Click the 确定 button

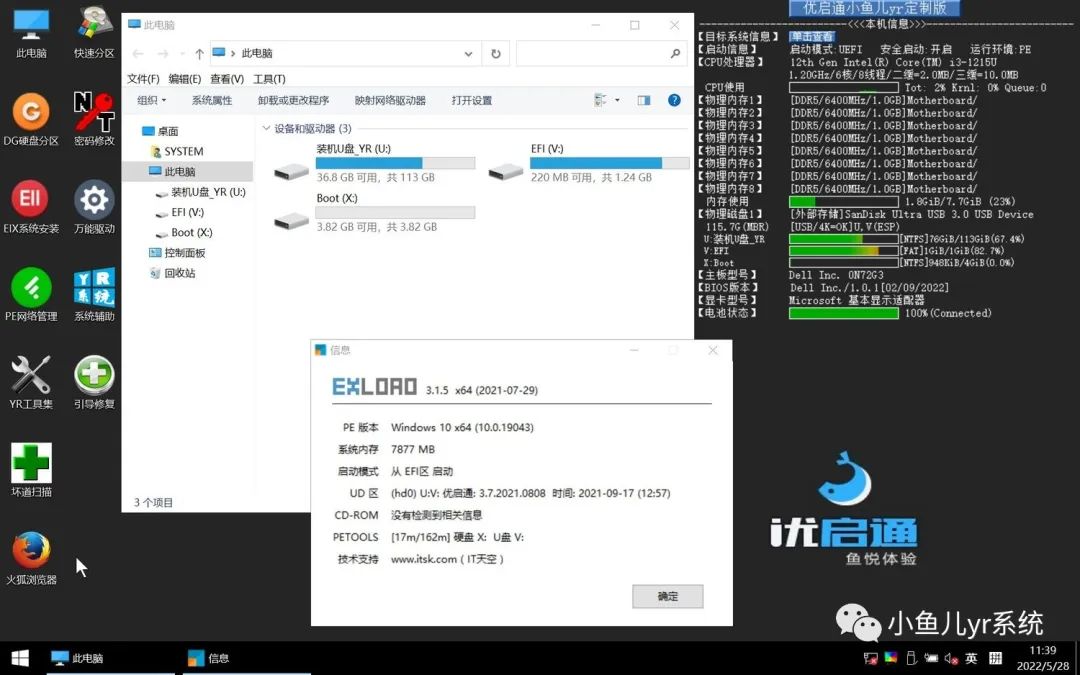tap(667, 596)
